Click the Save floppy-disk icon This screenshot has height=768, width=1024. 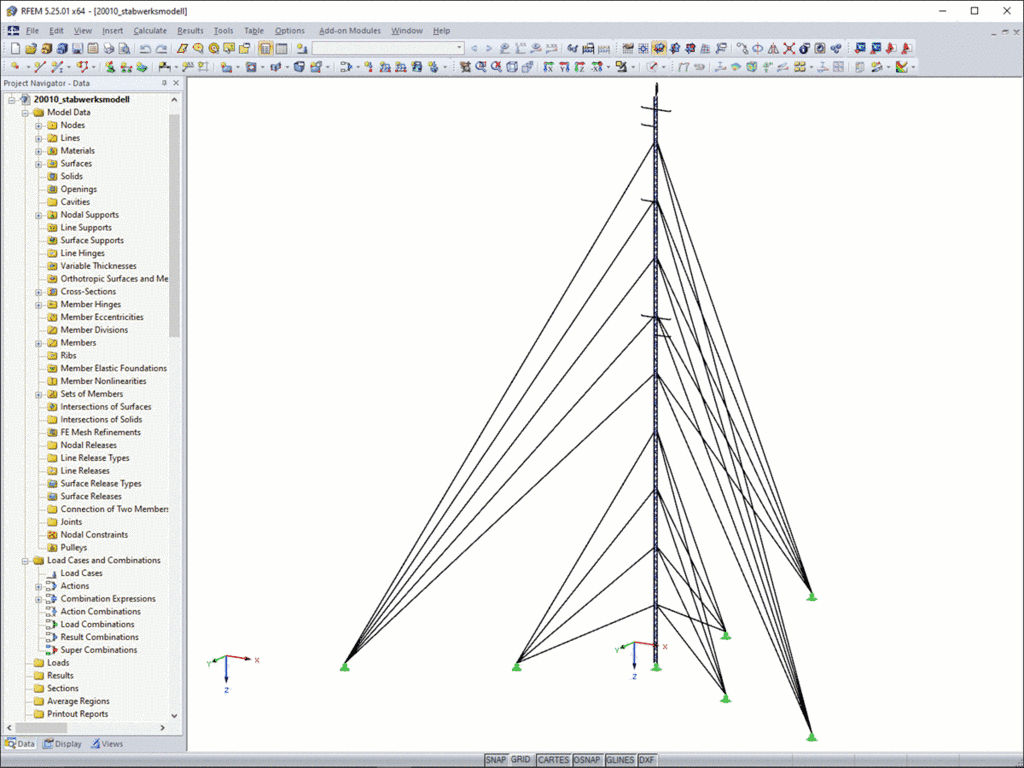[x=77, y=48]
